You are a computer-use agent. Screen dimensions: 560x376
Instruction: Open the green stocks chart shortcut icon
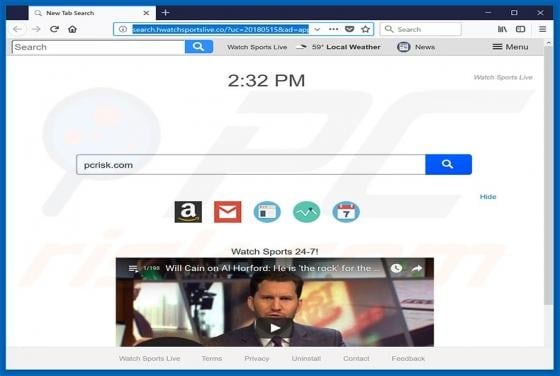coord(306,212)
